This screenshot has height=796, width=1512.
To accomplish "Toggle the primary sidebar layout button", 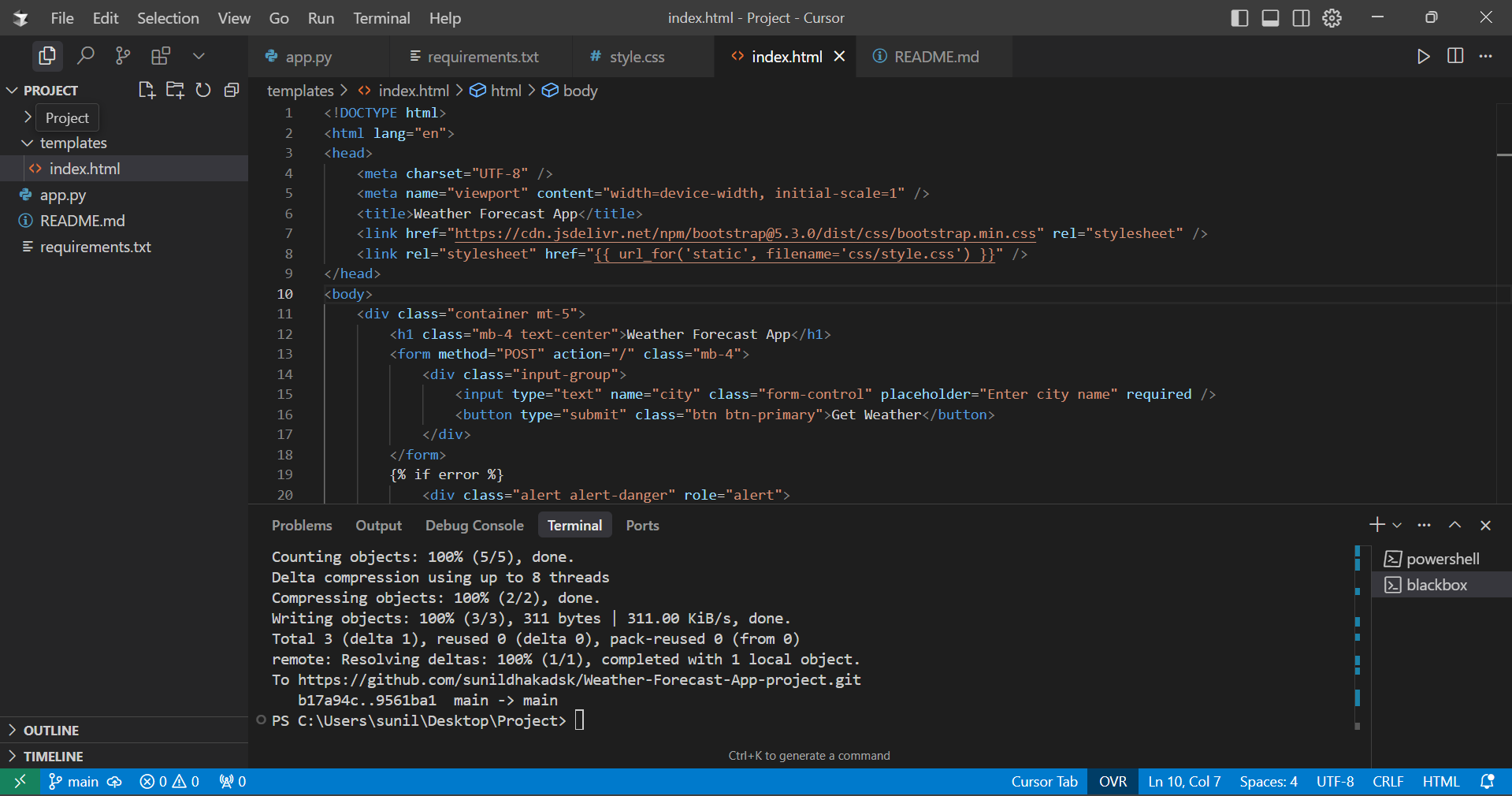I will click(1239, 18).
